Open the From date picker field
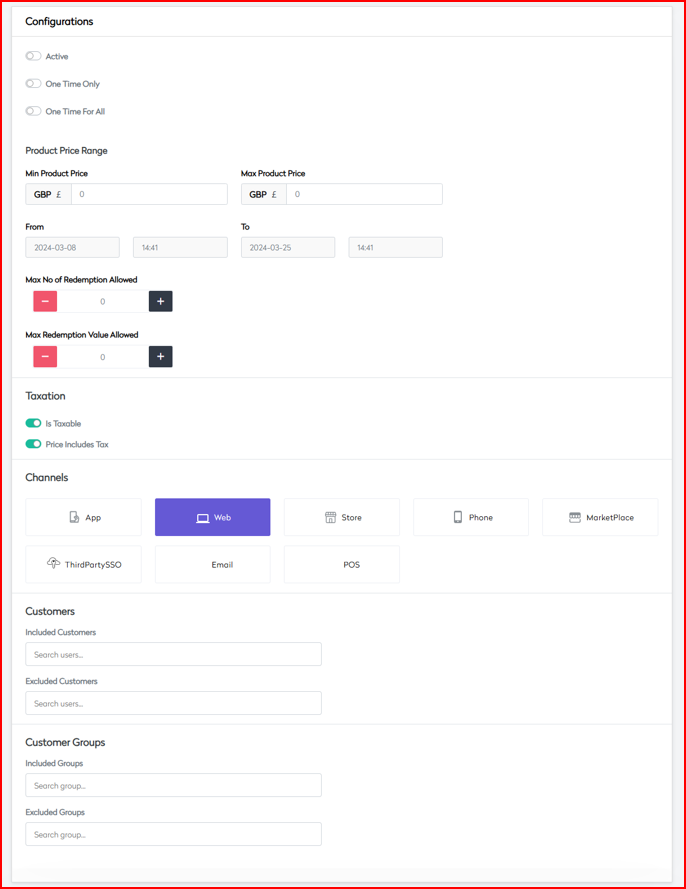 point(72,247)
